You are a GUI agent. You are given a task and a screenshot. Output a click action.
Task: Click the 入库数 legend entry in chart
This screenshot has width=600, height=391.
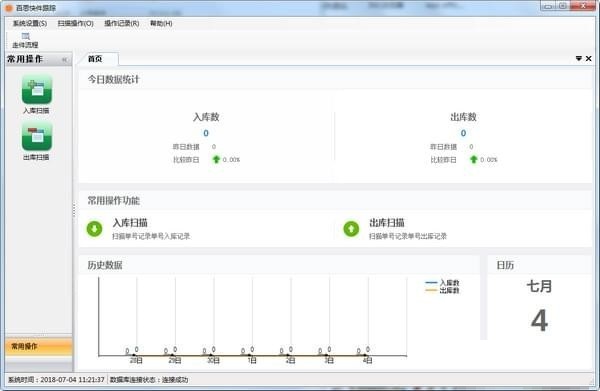point(442,283)
